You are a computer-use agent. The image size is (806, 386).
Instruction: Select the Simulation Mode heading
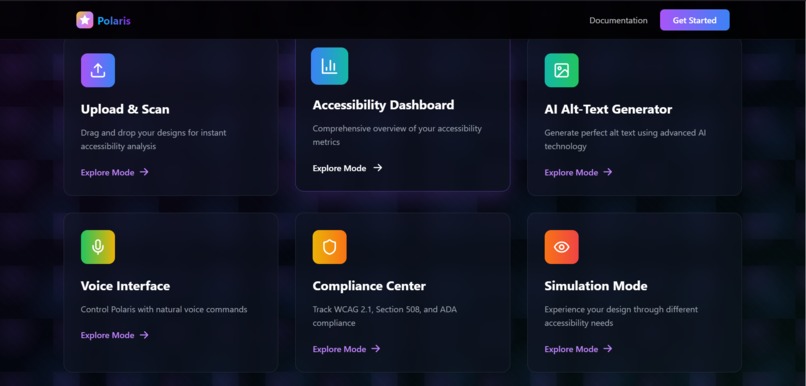pyautogui.click(x=596, y=286)
